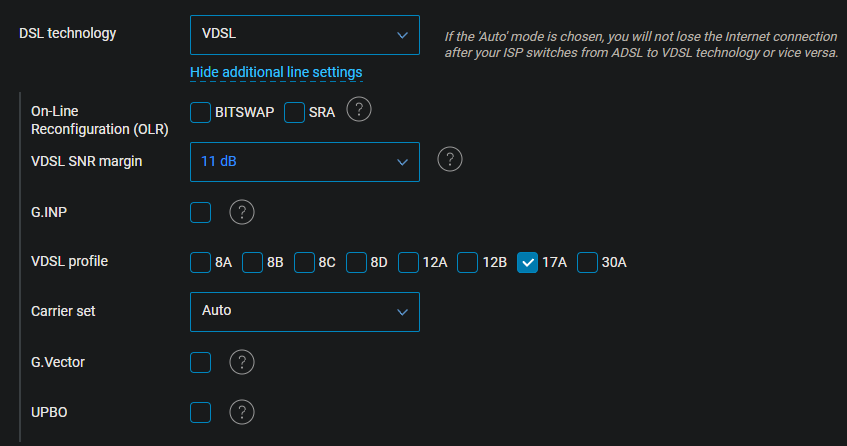Expand the VDSL SNR margin dropdown

305,162
